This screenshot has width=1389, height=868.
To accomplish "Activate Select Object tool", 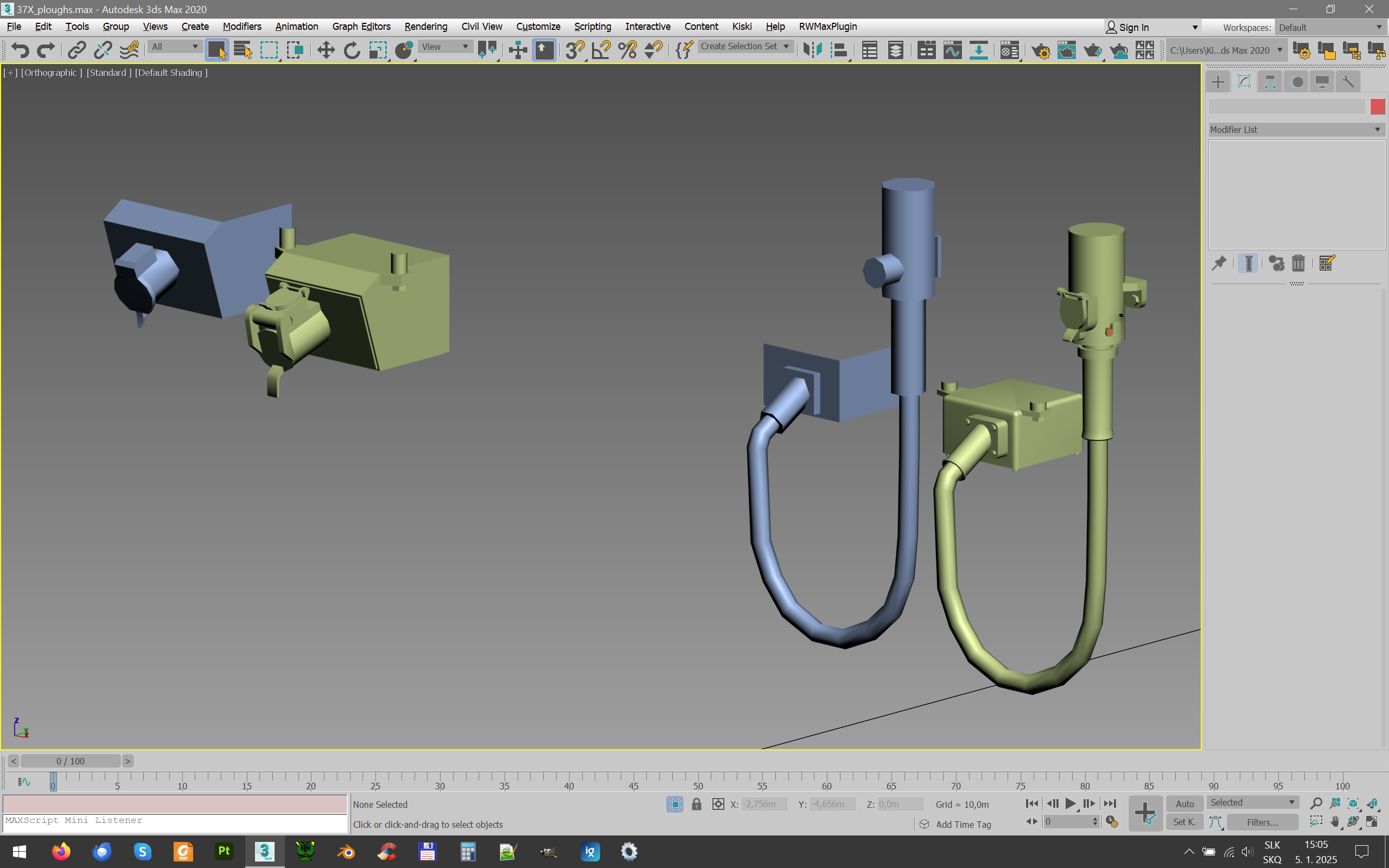I will pyautogui.click(x=217, y=50).
